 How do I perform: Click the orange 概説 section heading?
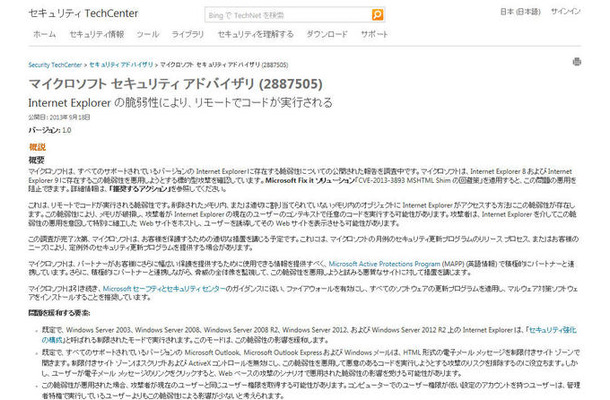point(37,147)
